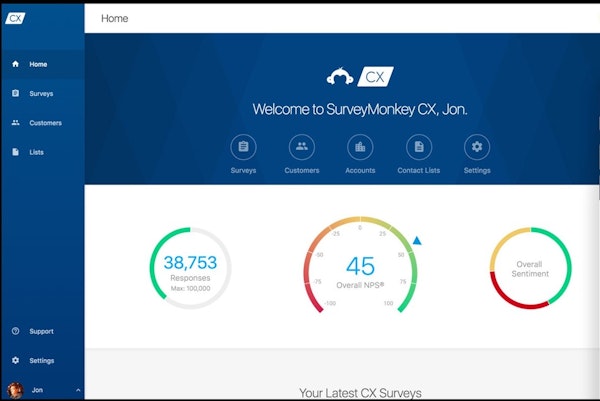This screenshot has width=600, height=401.
Task: Open Settings in the sidebar
Action: (x=41, y=360)
